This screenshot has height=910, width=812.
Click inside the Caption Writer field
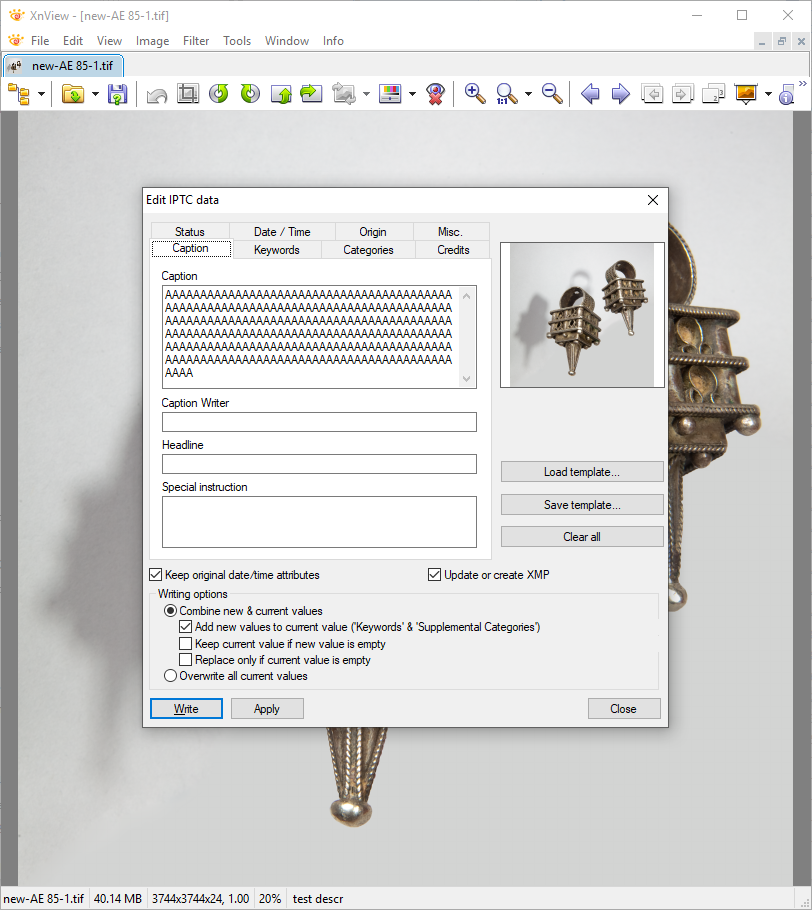(319, 422)
